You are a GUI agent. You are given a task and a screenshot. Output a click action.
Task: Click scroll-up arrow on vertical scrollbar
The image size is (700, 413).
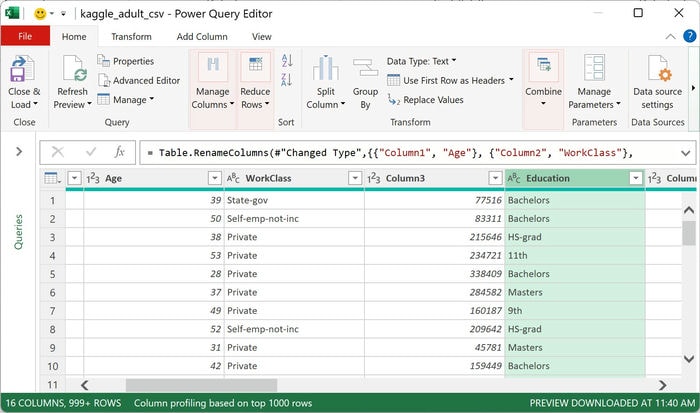[x=689, y=210]
